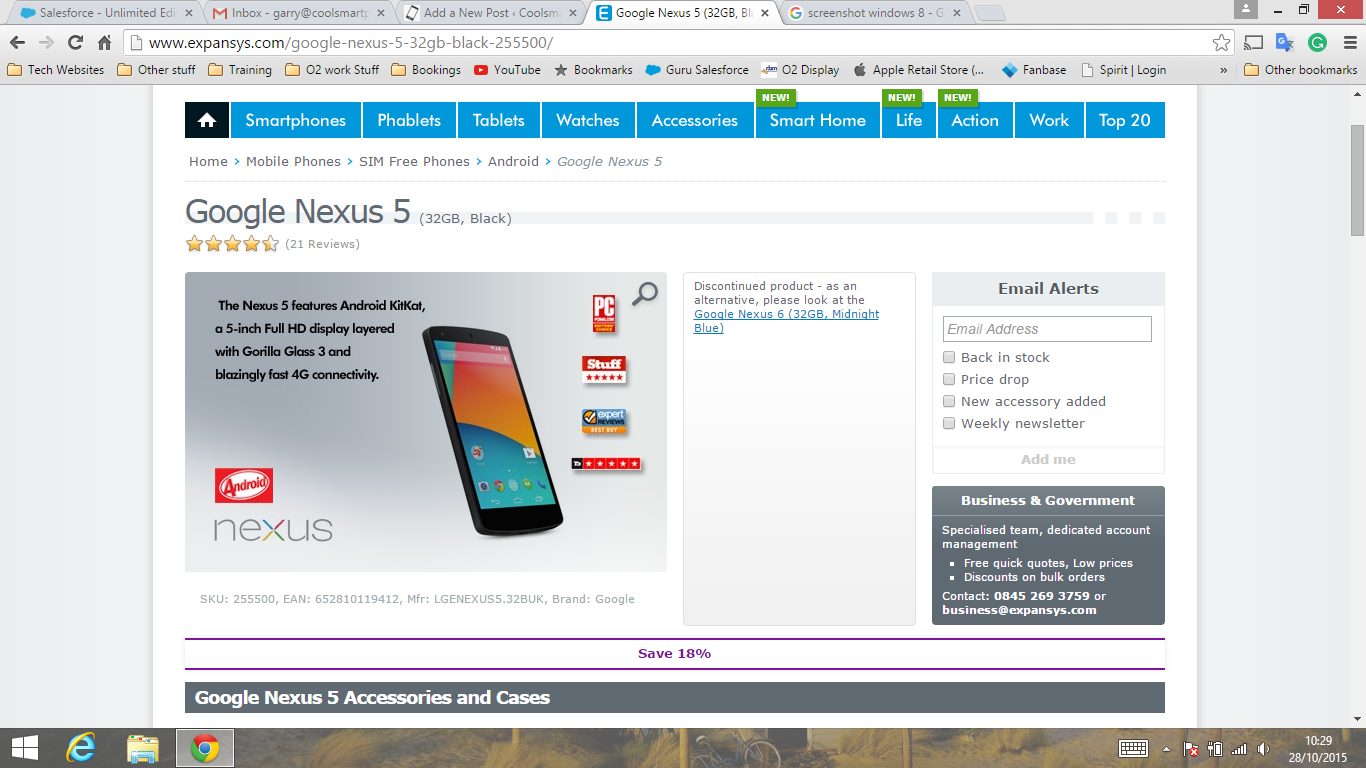Open Windows Start button

[25, 748]
